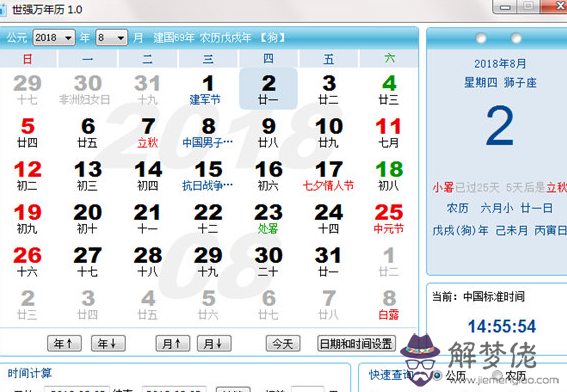Select Saturday August 4 廿三
The height and width of the screenshot is (392, 567).
(389, 89)
